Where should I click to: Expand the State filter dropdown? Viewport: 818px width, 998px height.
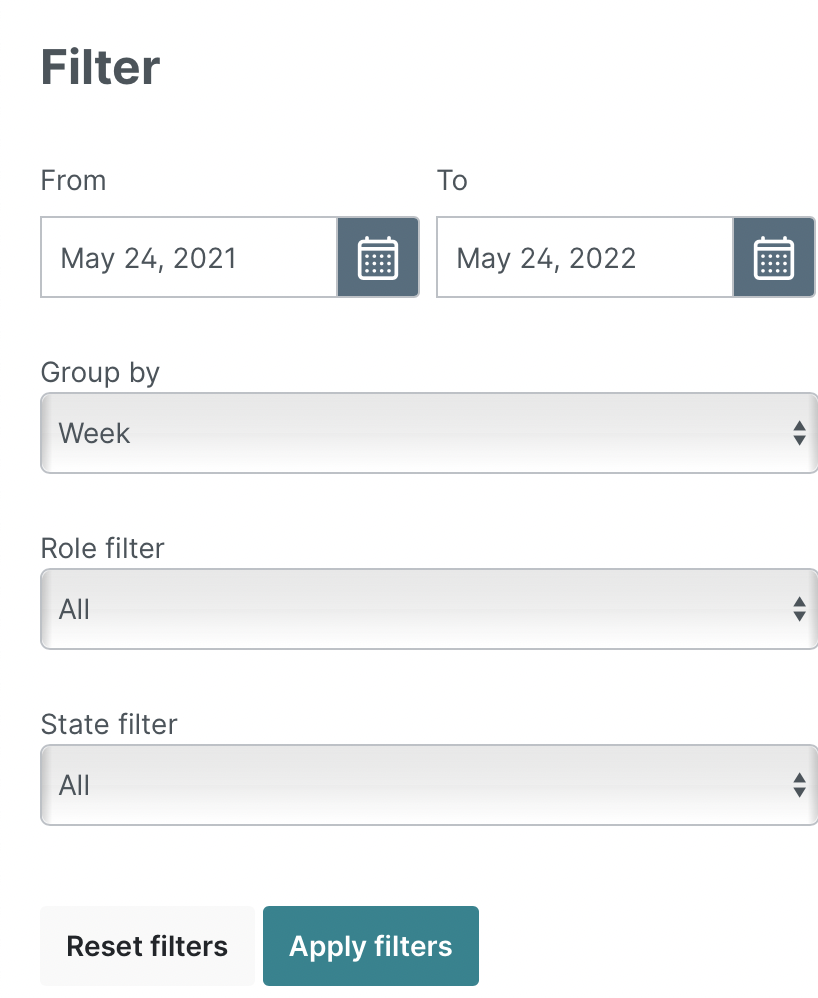tap(429, 785)
